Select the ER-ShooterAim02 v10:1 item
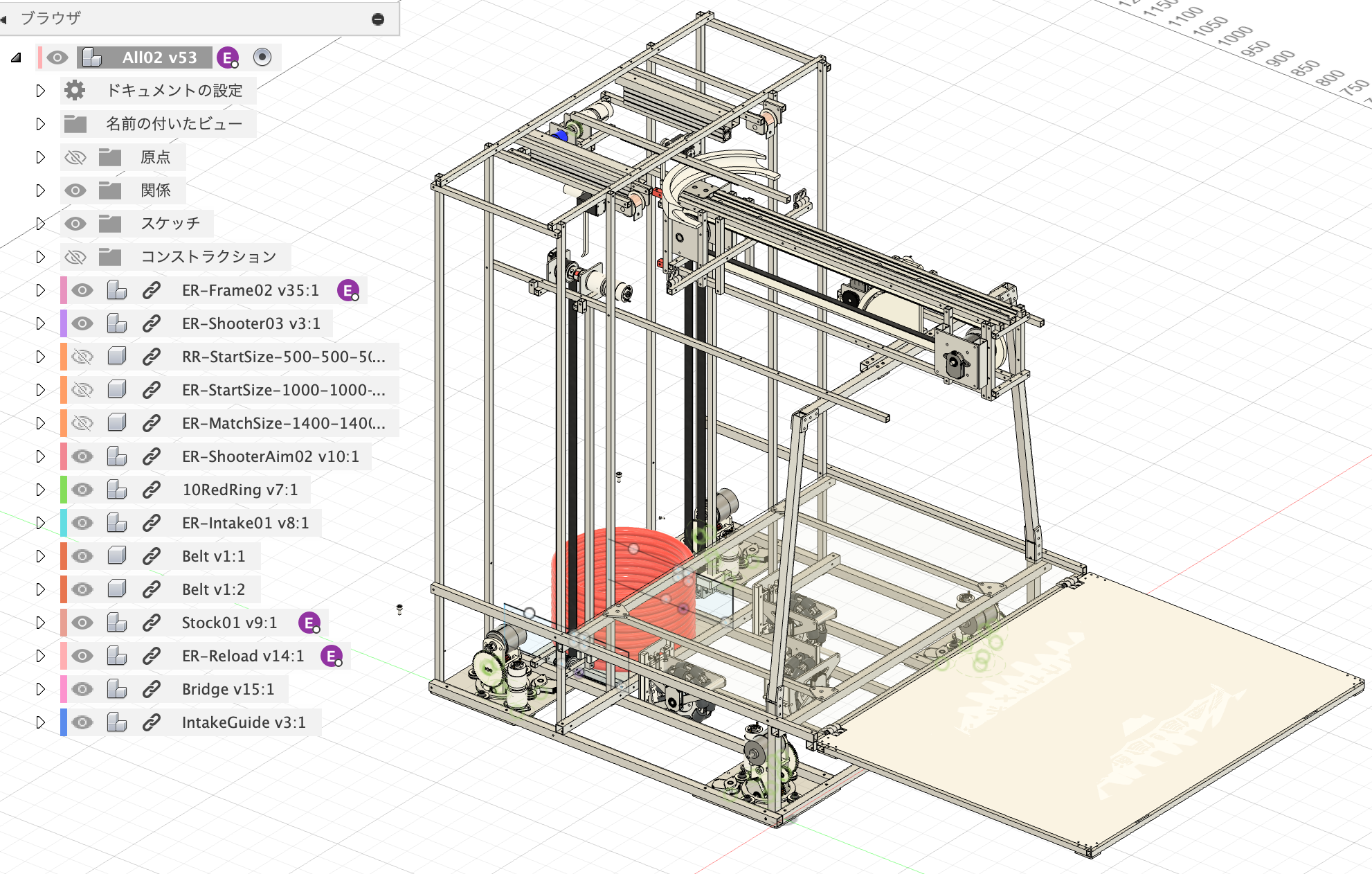Screen dimensions: 1372x874 click(270, 456)
